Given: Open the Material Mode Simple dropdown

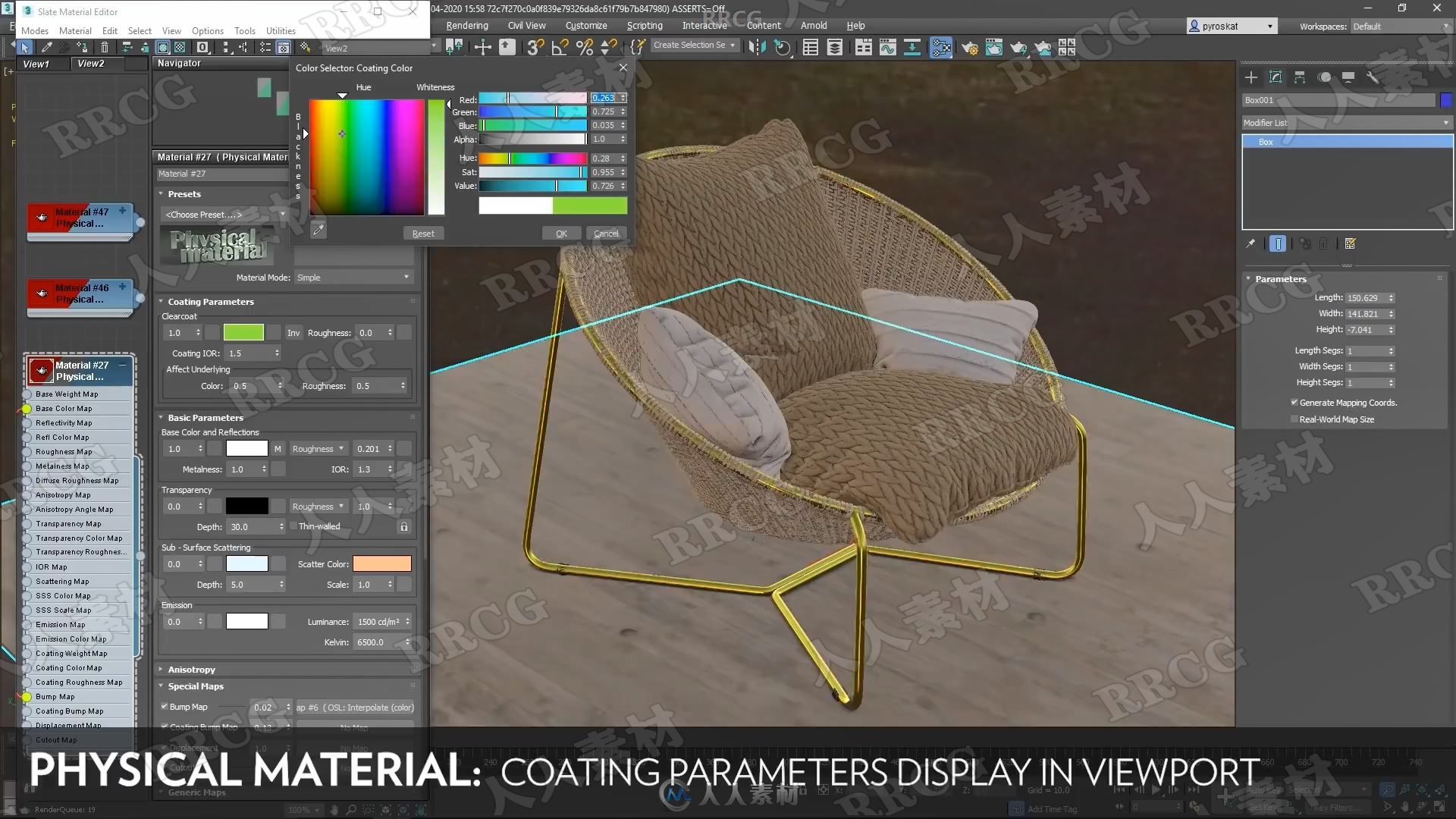Looking at the screenshot, I should (353, 278).
